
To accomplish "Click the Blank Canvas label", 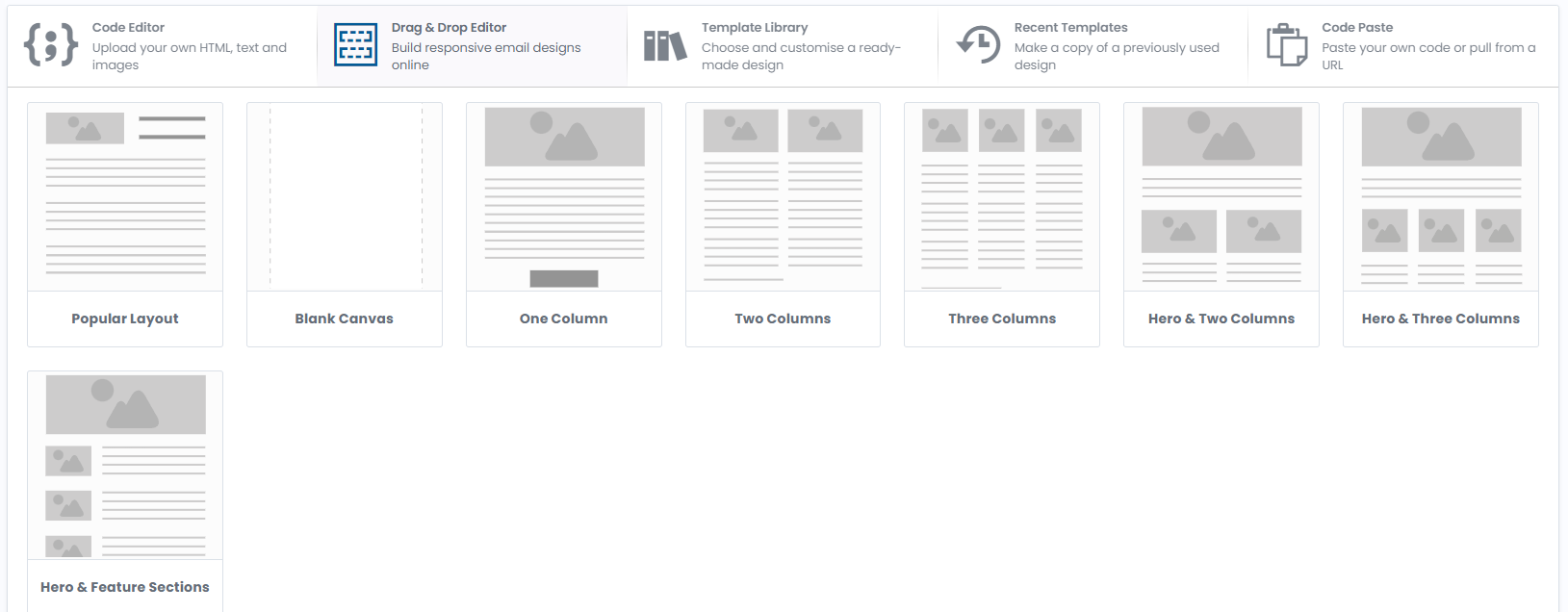I will coord(345,319).
